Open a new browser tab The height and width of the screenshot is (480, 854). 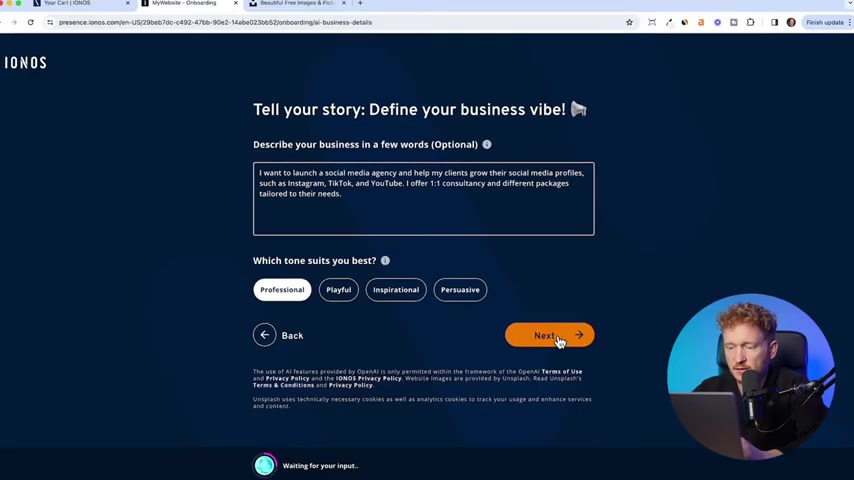click(x=360, y=4)
